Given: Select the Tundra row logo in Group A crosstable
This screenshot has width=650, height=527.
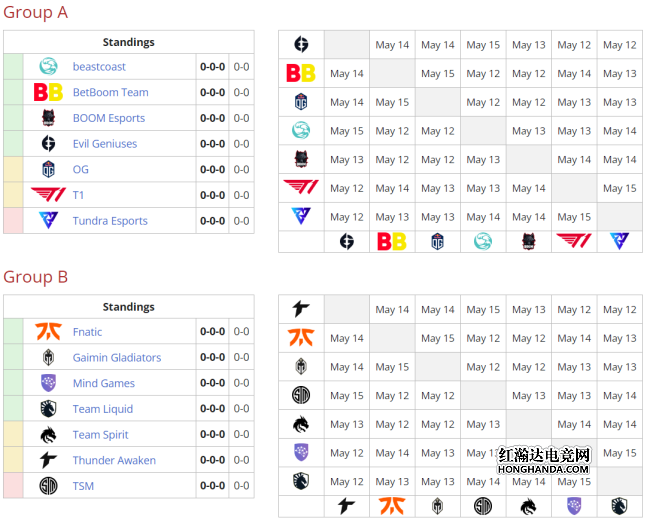Looking at the screenshot, I should tap(301, 216).
